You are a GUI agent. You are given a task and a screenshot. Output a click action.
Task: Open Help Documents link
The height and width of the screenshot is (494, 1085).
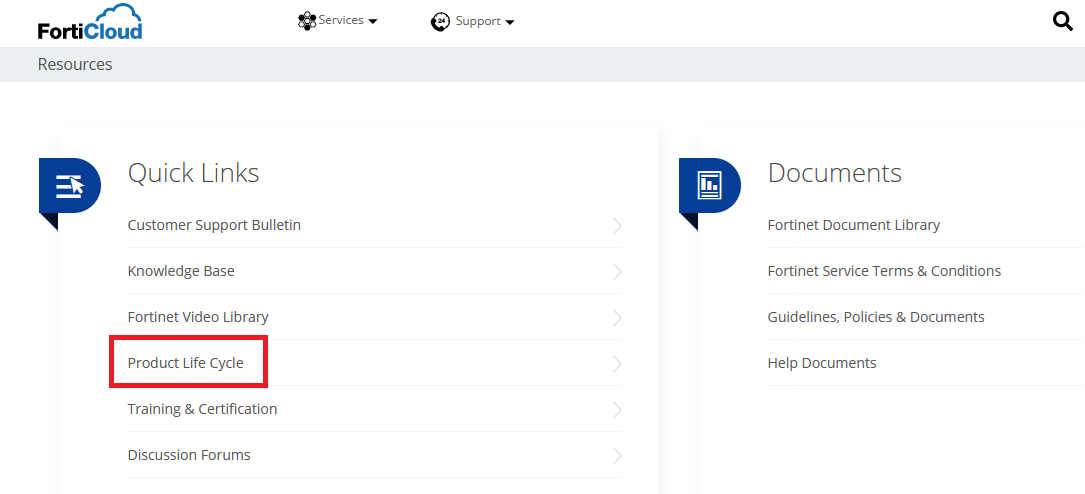pyautogui.click(x=822, y=363)
